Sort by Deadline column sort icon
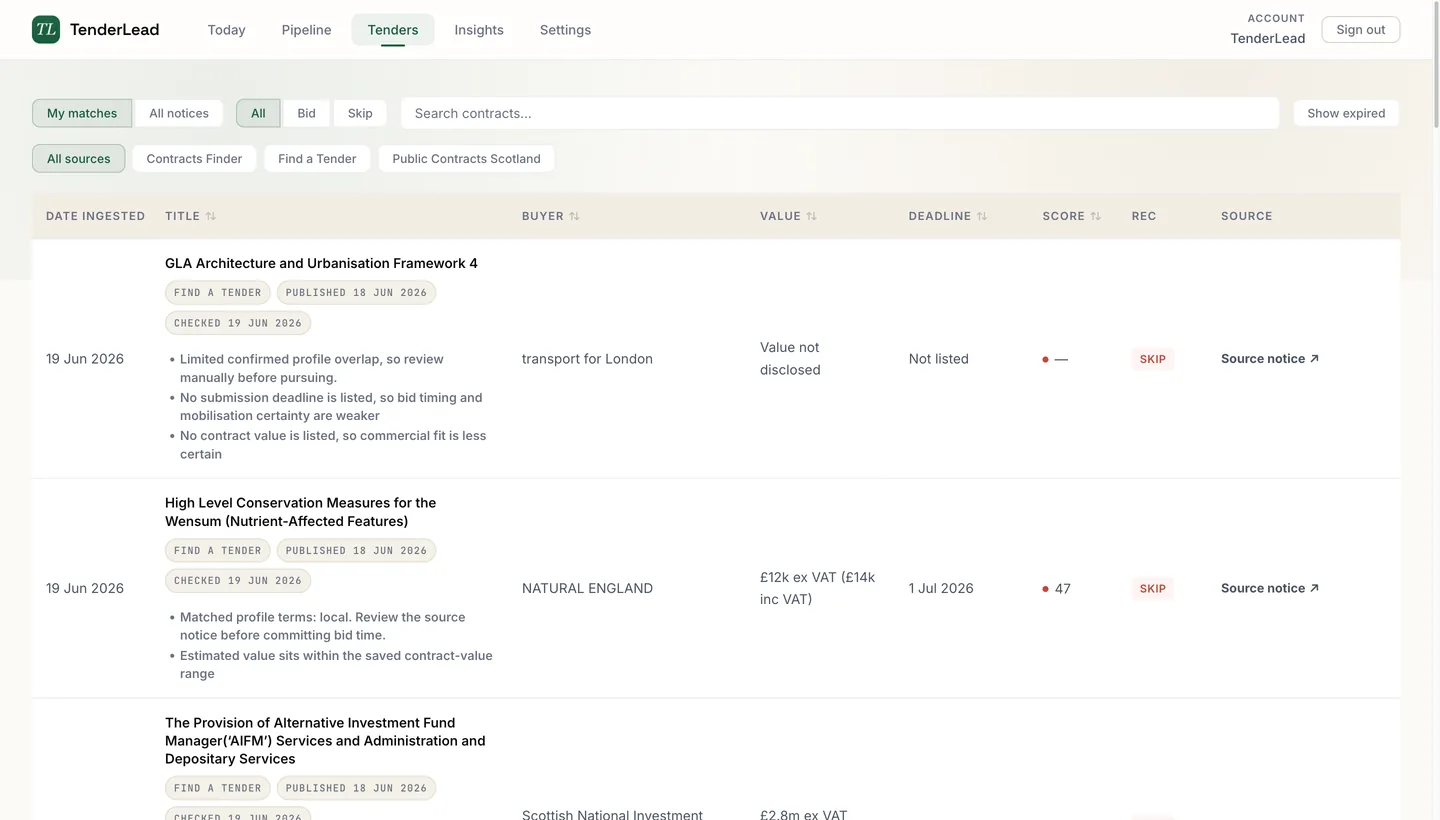The height and width of the screenshot is (820, 1440). (982, 216)
